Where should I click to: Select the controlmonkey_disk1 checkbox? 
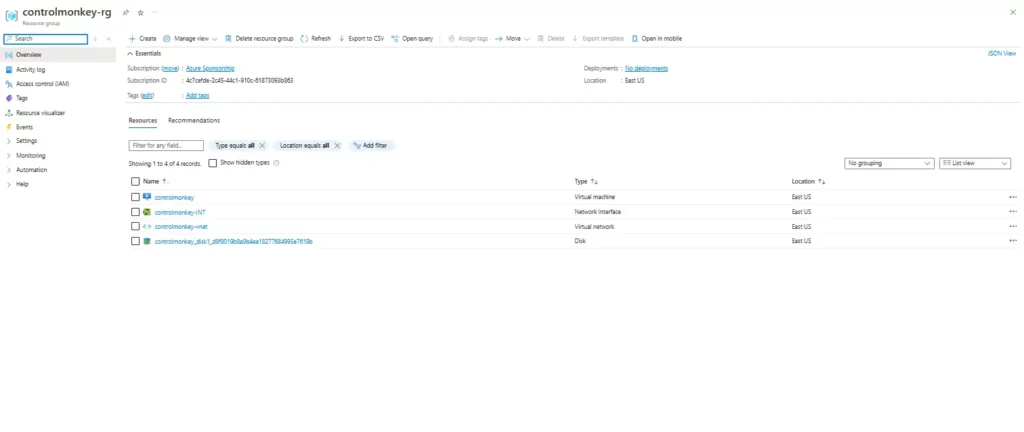tap(135, 241)
